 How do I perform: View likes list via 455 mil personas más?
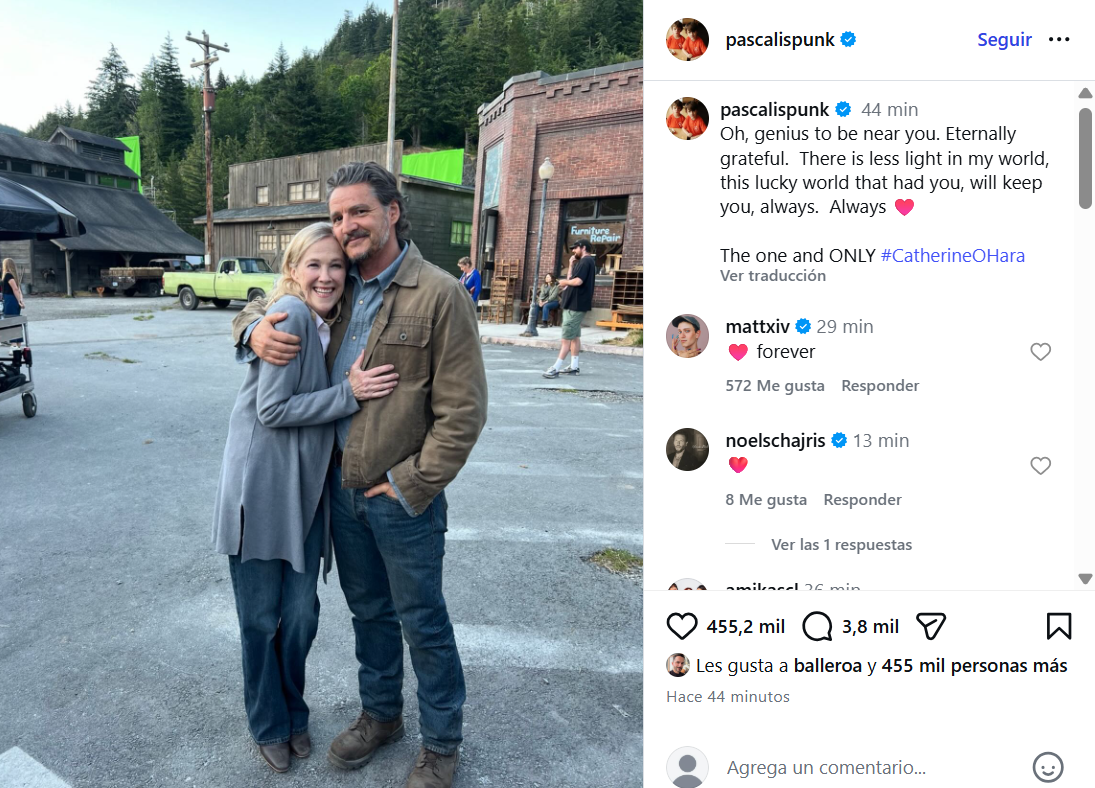point(974,666)
